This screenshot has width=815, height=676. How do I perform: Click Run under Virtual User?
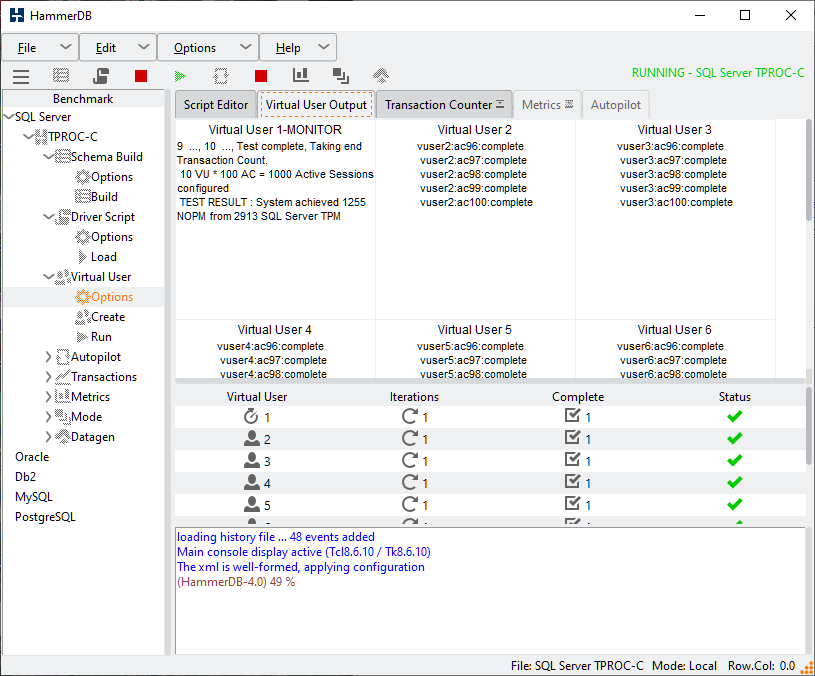tap(101, 337)
